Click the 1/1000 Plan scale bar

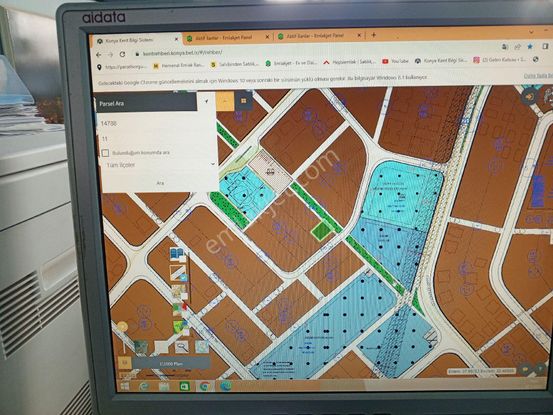point(171,363)
